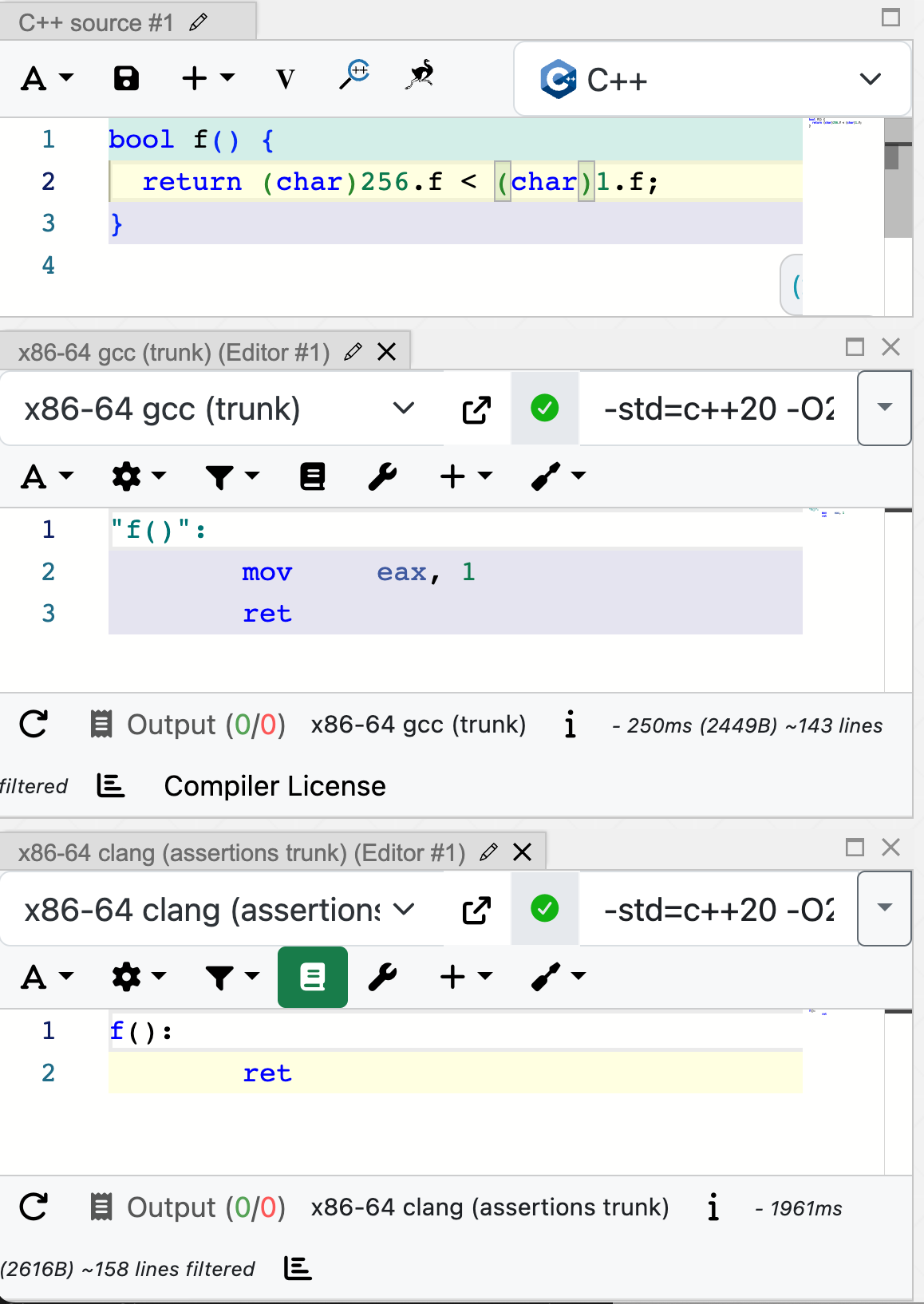Expand the clang compiler options arrow dropdown

[x=884, y=908]
